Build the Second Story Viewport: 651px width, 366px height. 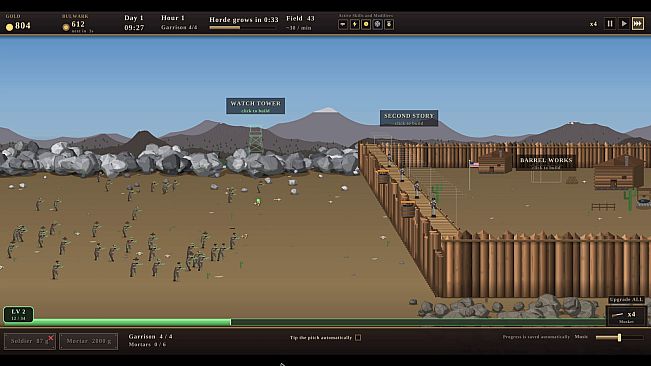[x=409, y=118]
